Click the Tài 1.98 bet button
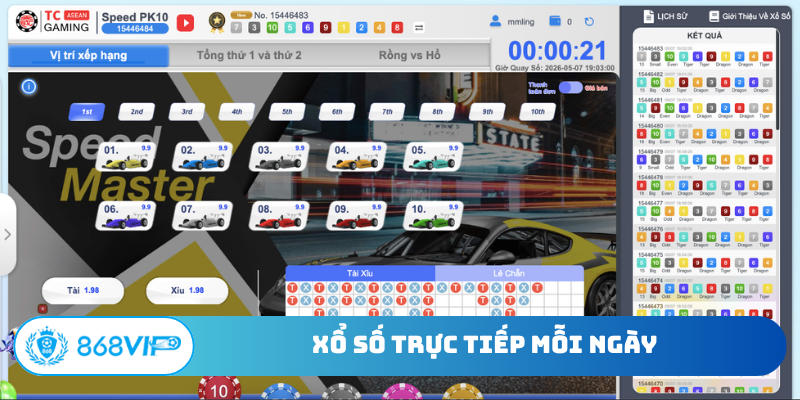This screenshot has height=400, width=800. [83, 290]
